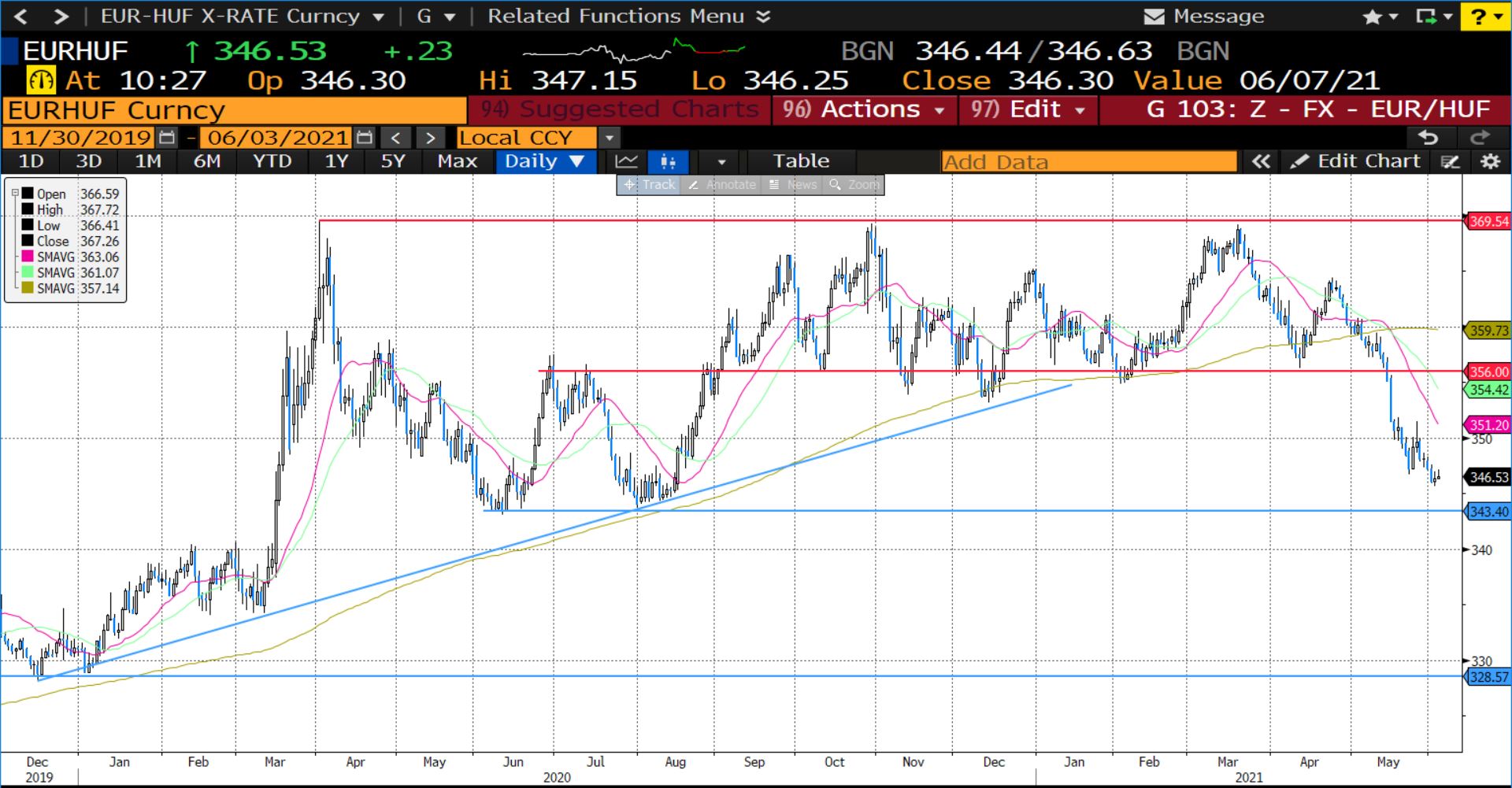Image resolution: width=1512 pixels, height=788 pixels.
Task: Select the 5Y range tab
Action: (392, 161)
